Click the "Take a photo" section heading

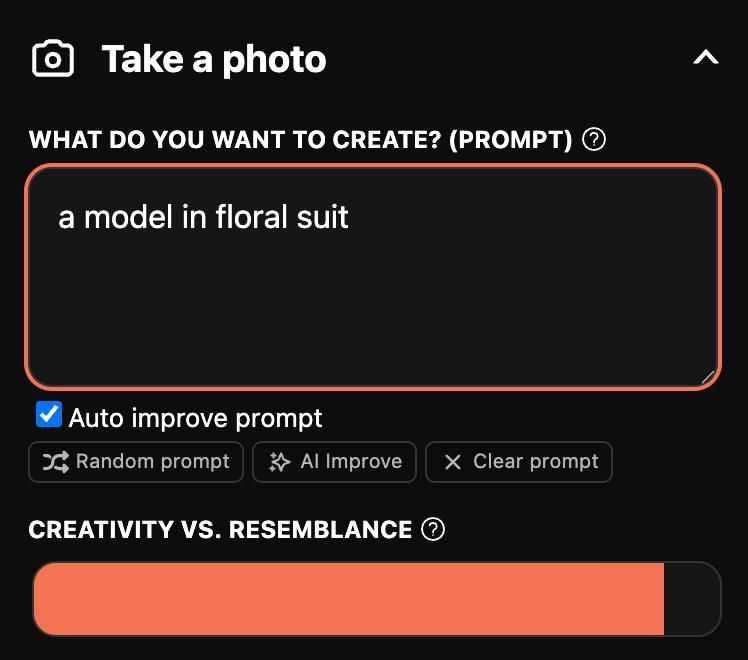tap(213, 60)
